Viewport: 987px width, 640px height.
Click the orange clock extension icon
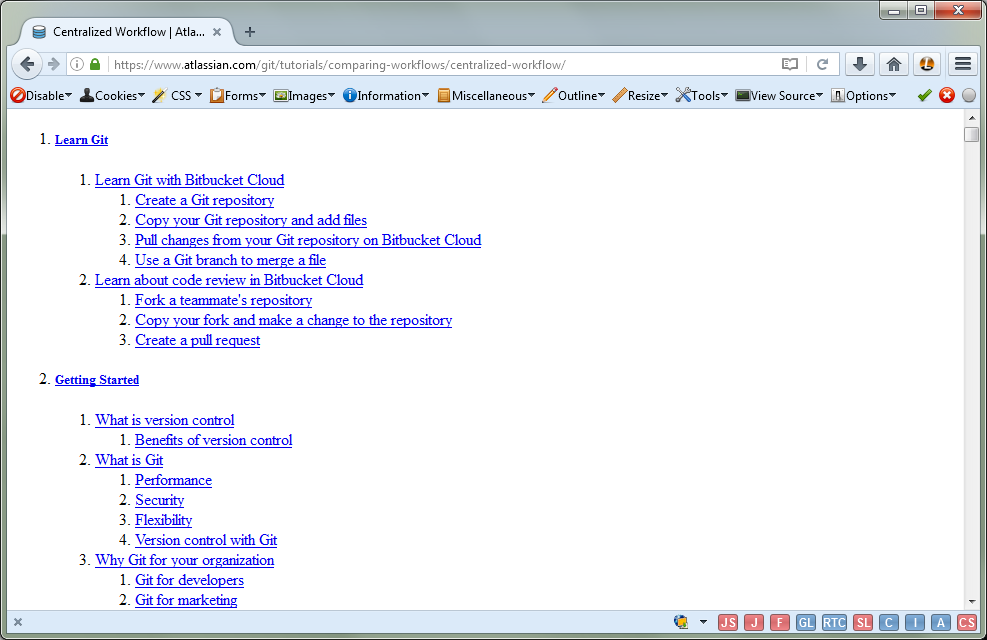pos(927,64)
